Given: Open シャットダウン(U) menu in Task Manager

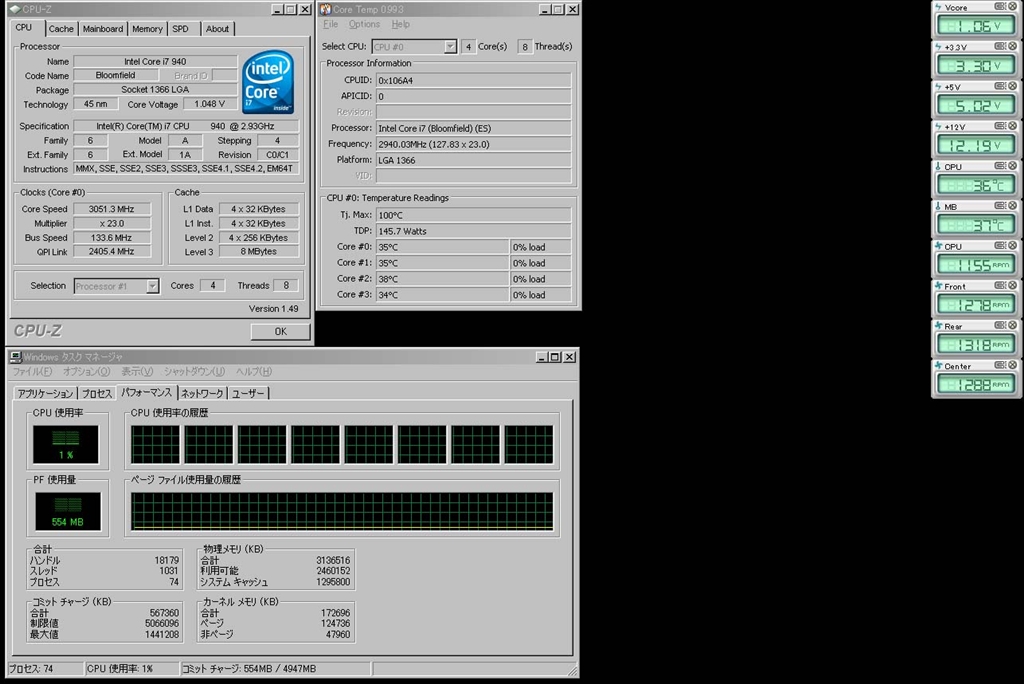Looking at the screenshot, I should coord(195,371).
